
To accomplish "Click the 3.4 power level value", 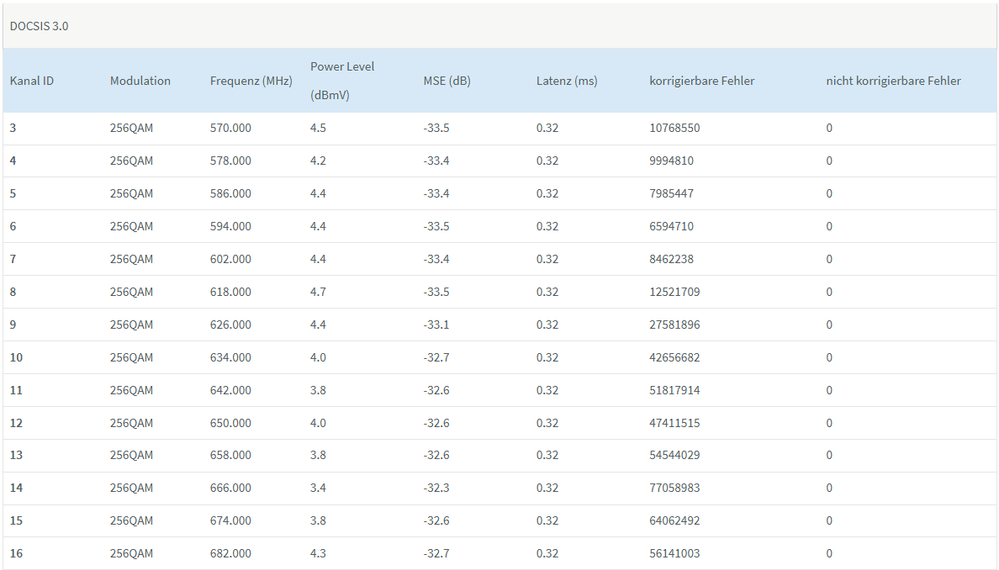I will click(x=318, y=488).
